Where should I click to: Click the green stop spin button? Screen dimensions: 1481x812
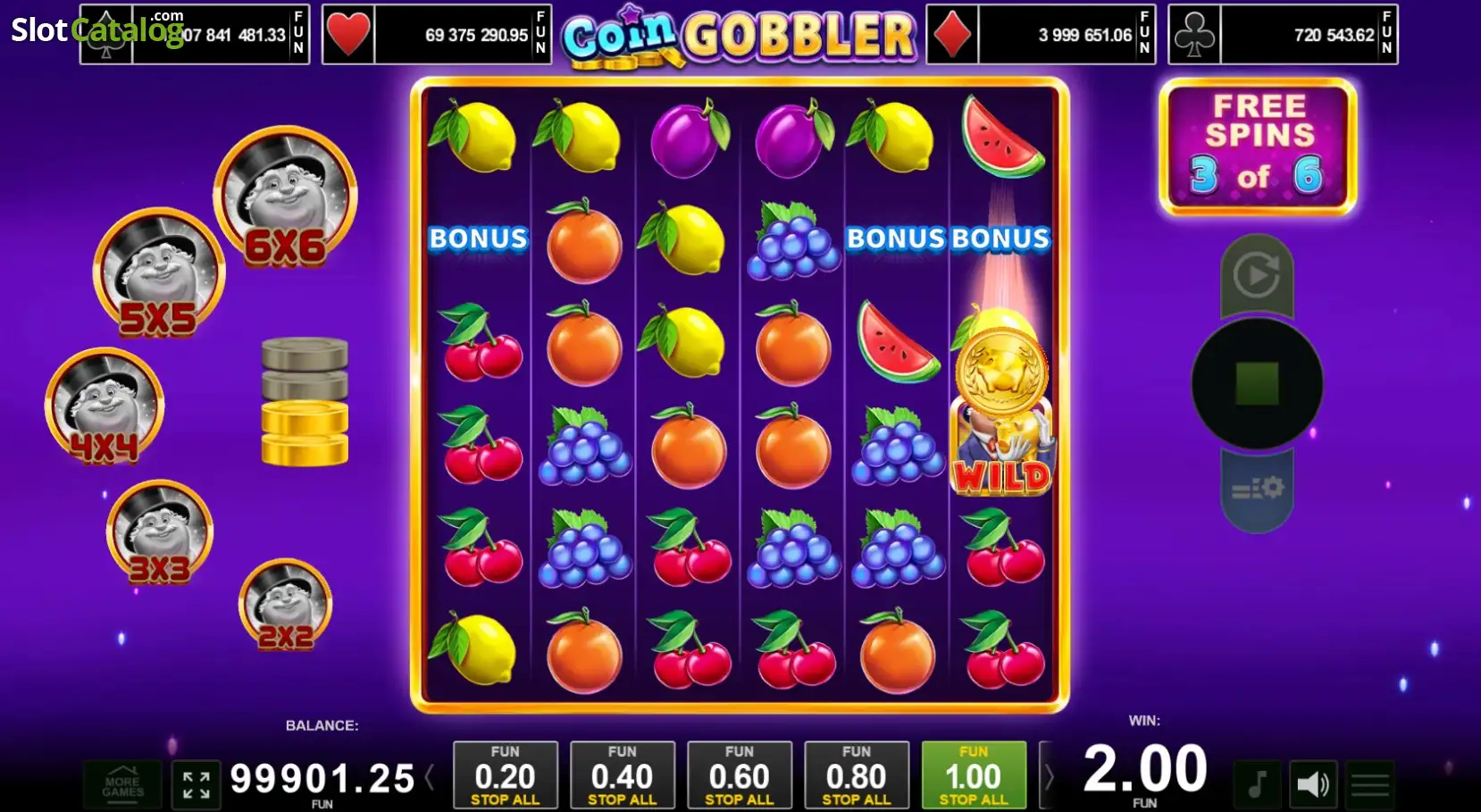click(1257, 384)
